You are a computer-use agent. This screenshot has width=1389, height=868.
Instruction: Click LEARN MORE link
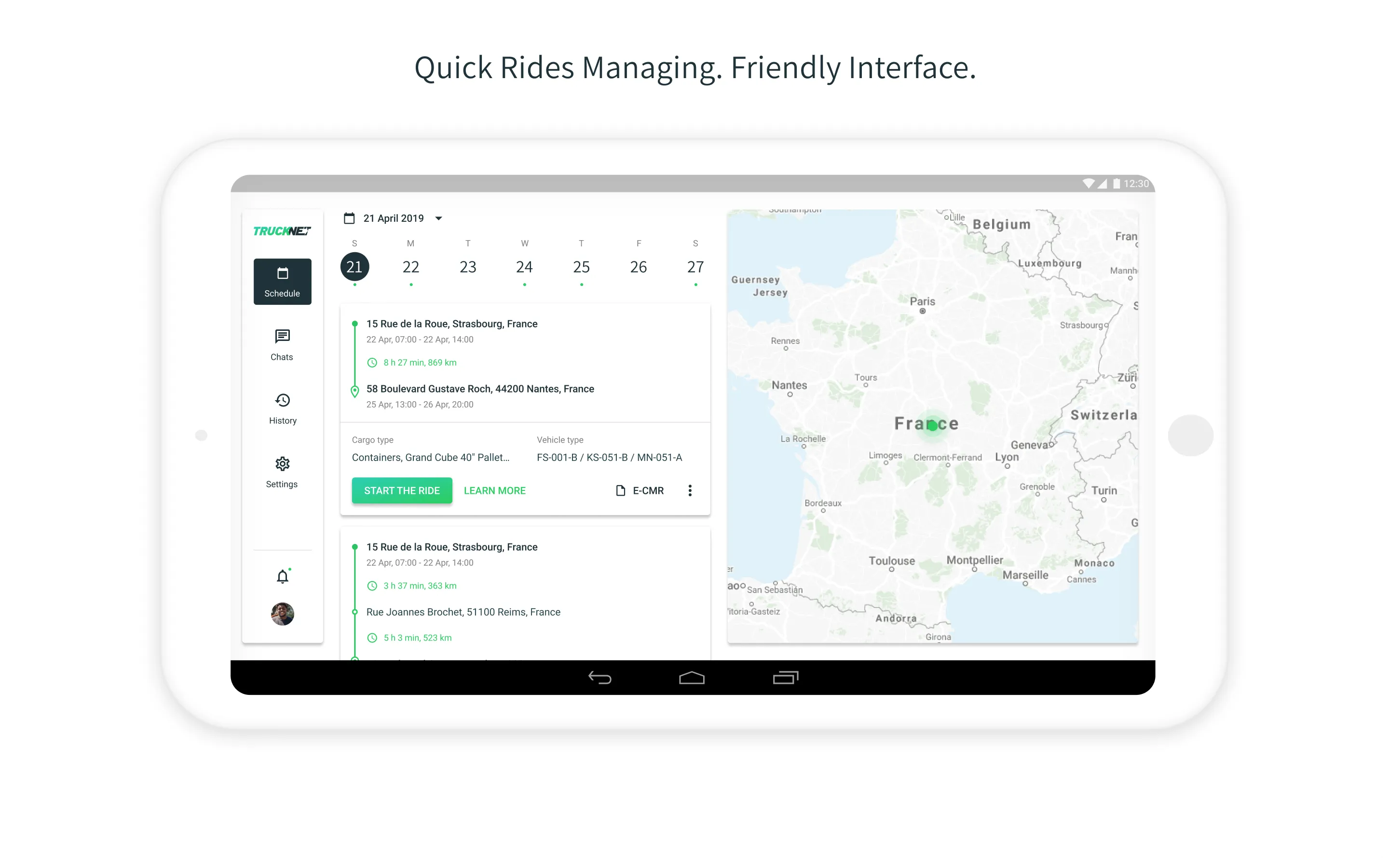tap(494, 490)
